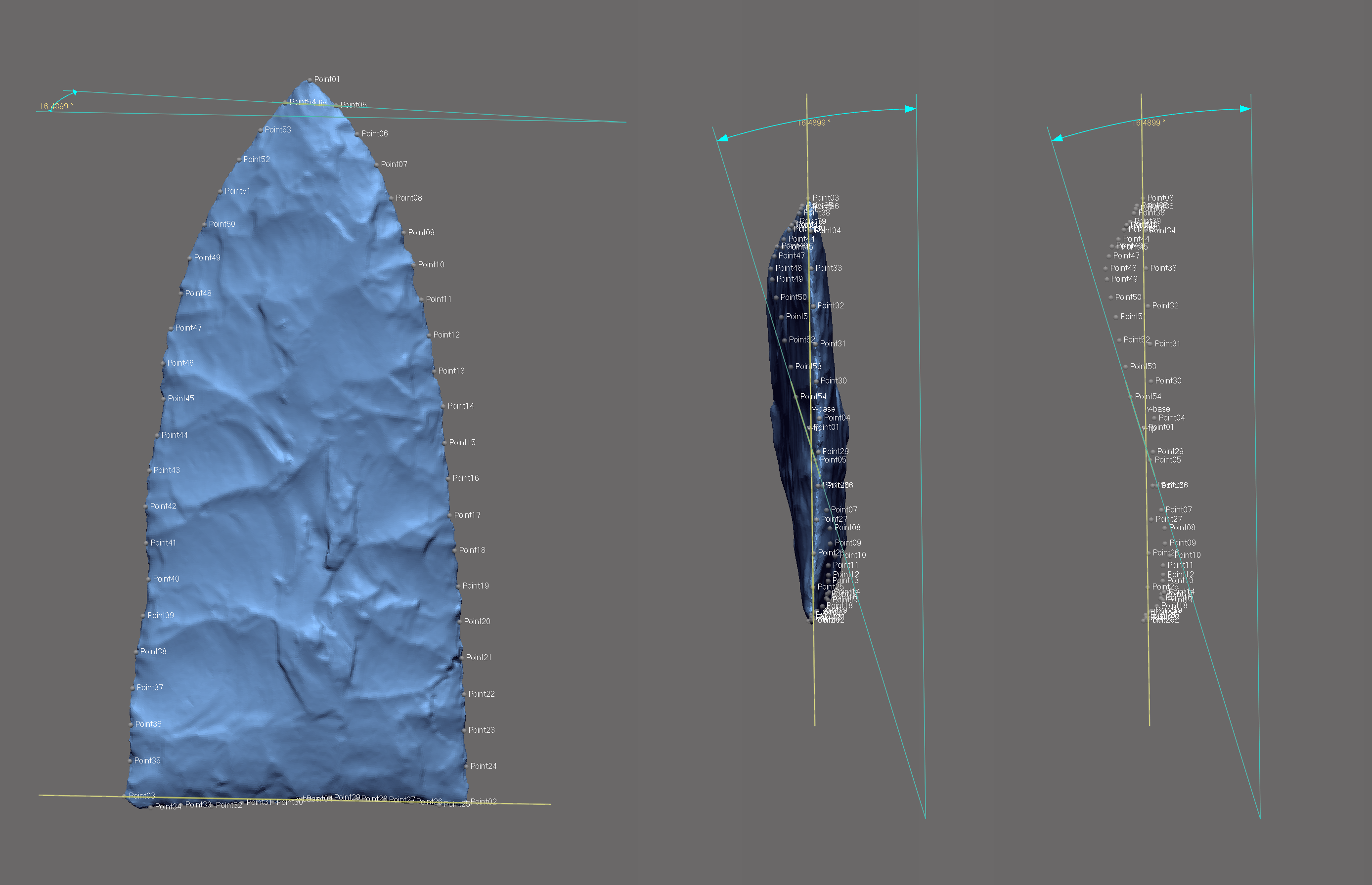Click the Point50 marker on the left edge
This screenshot has width=1372, height=885.
coord(205,225)
